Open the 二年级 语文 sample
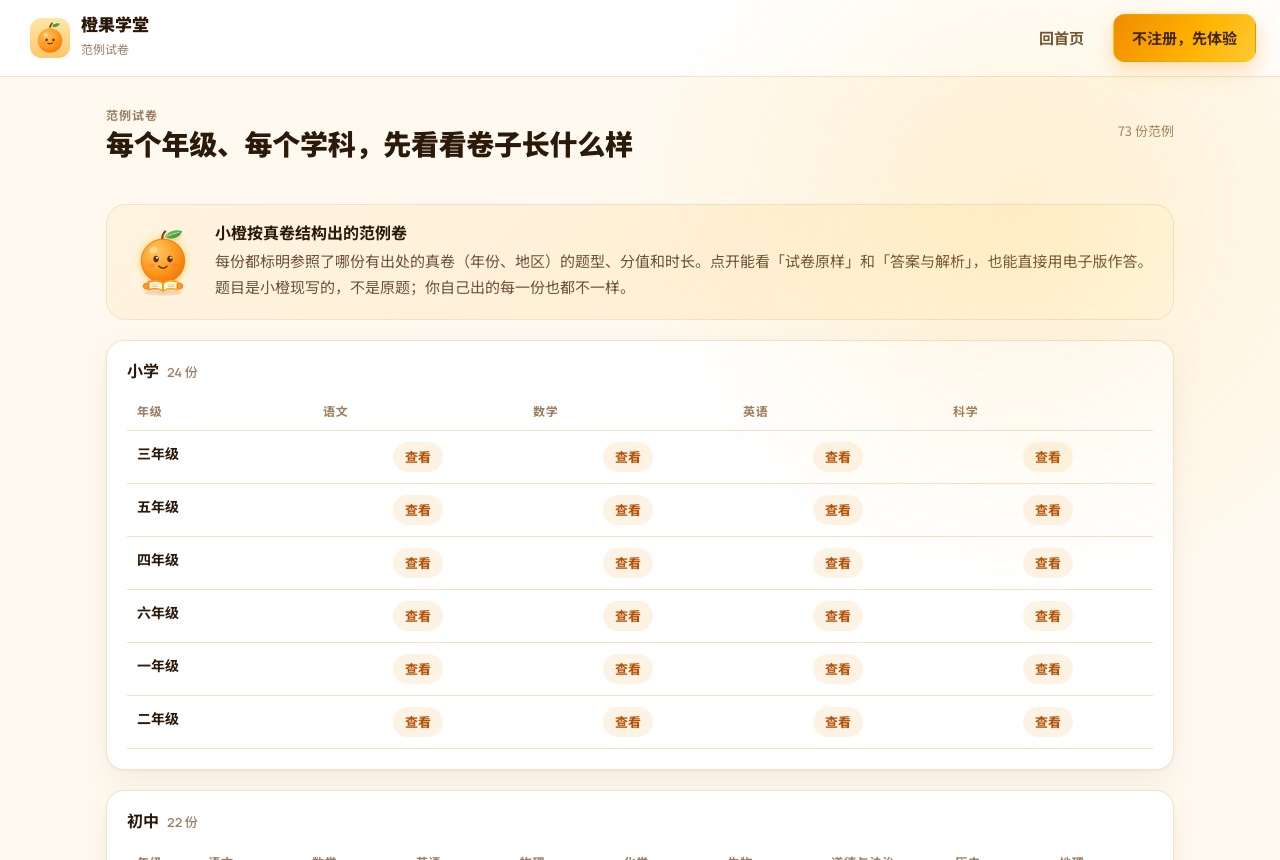Screen dimensions: 1280x860 tap(418, 722)
